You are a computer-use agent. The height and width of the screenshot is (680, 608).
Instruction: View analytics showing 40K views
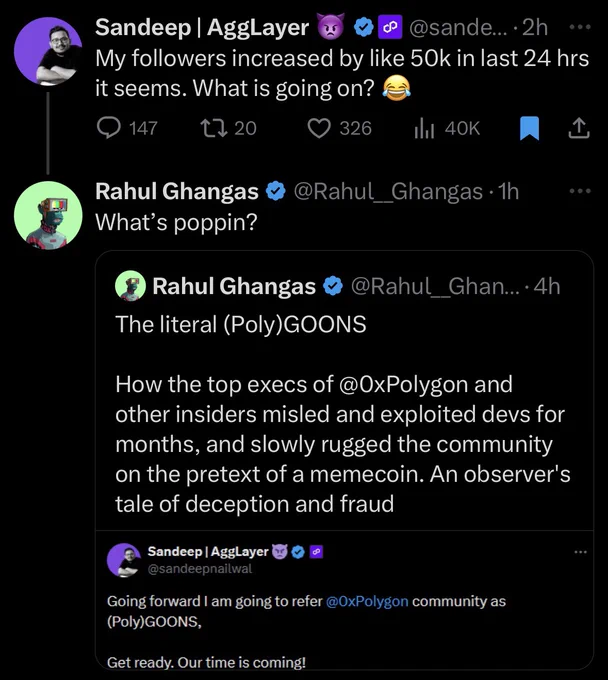pos(447,128)
